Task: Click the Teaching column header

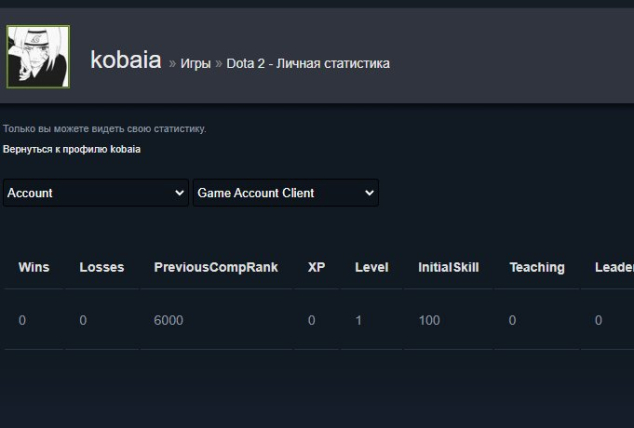Action: pos(537,267)
